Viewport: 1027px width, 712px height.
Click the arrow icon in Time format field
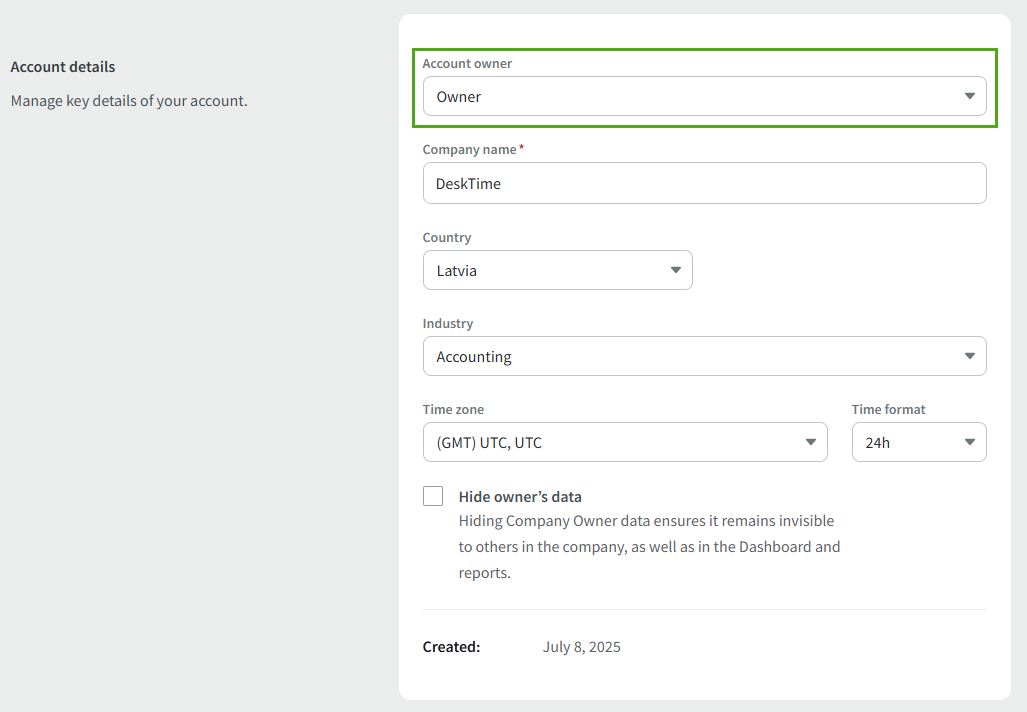click(969, 443)
